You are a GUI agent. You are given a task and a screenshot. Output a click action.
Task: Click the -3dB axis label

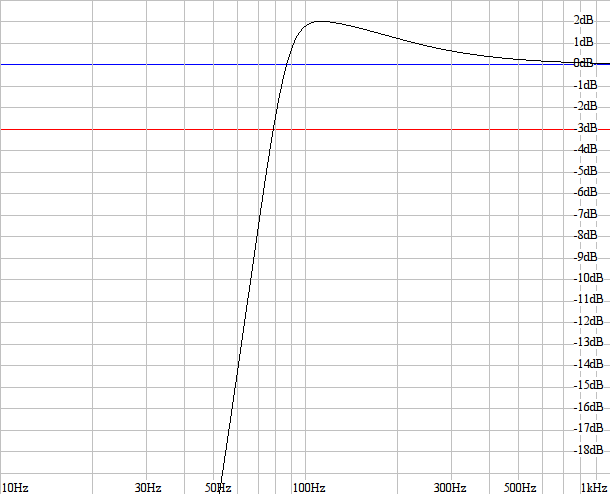pos(585,128)
